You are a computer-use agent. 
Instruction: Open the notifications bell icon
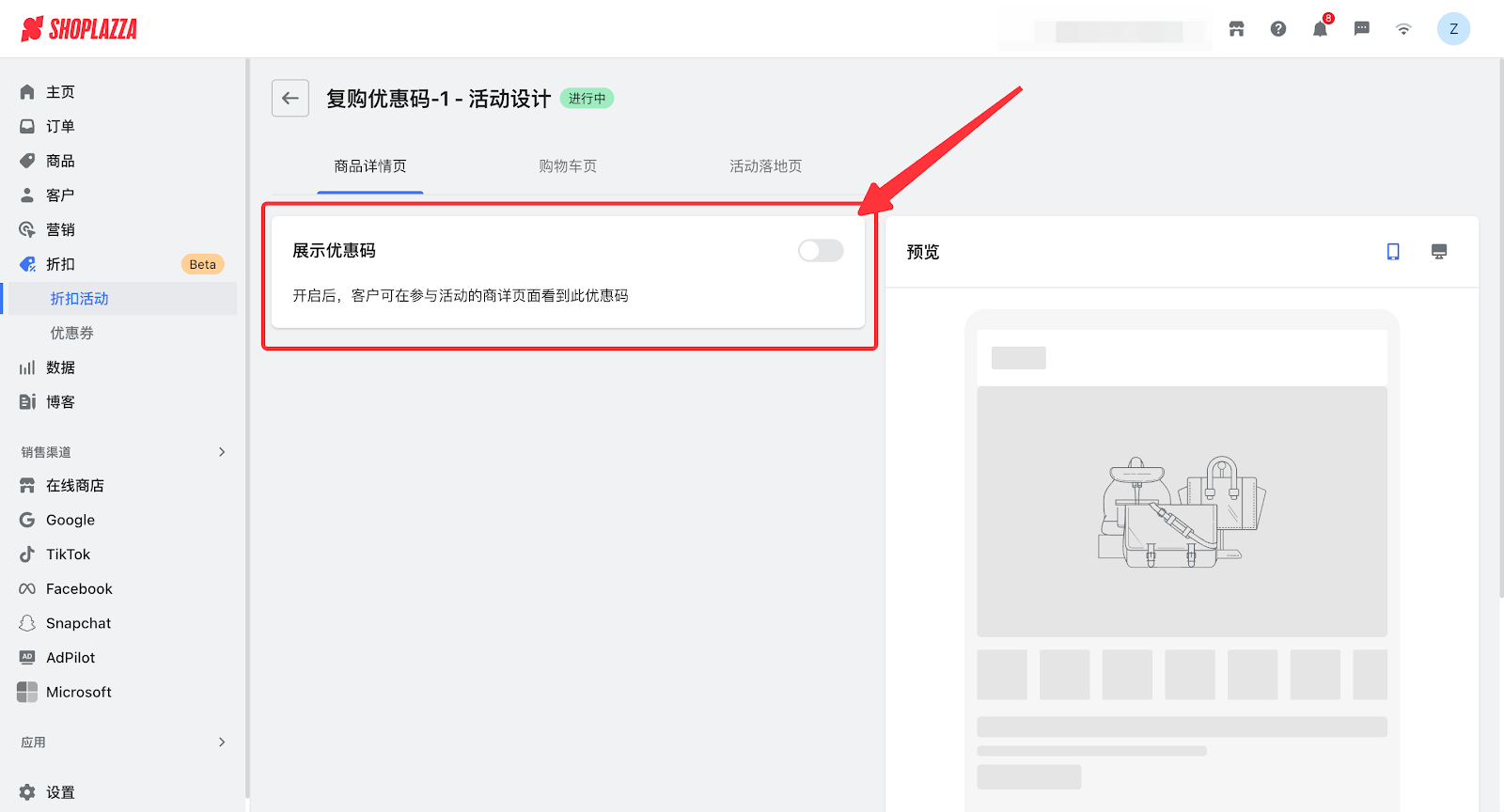click(x=1320, y=29)
